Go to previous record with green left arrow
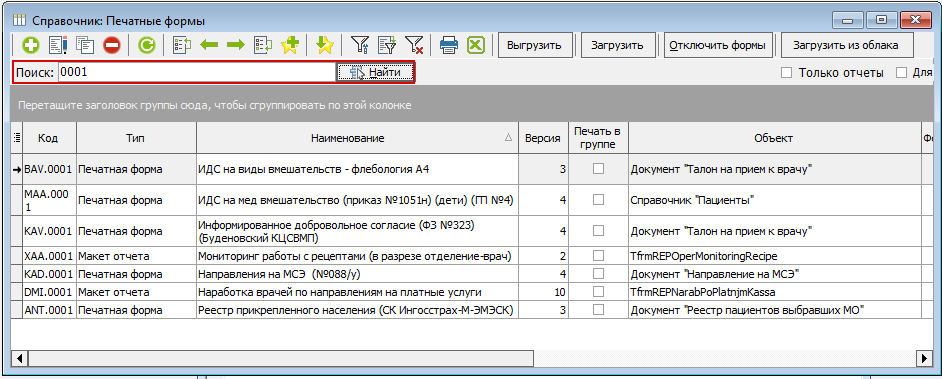The width and height of the screenshot is (942, 379). (x=209, y=45)
